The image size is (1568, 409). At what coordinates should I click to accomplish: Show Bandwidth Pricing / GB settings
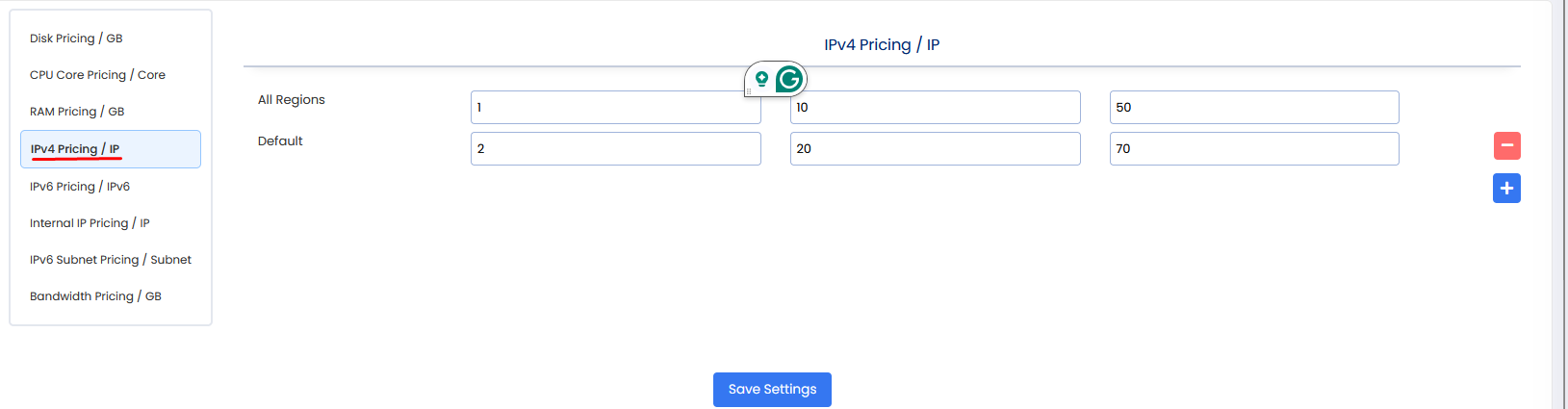click(x=95, y=296)
